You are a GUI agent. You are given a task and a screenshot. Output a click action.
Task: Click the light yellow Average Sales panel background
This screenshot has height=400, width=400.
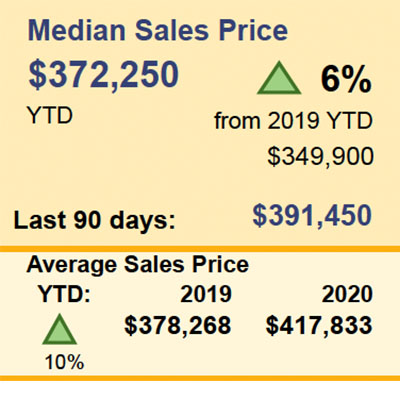click(200, 314)
